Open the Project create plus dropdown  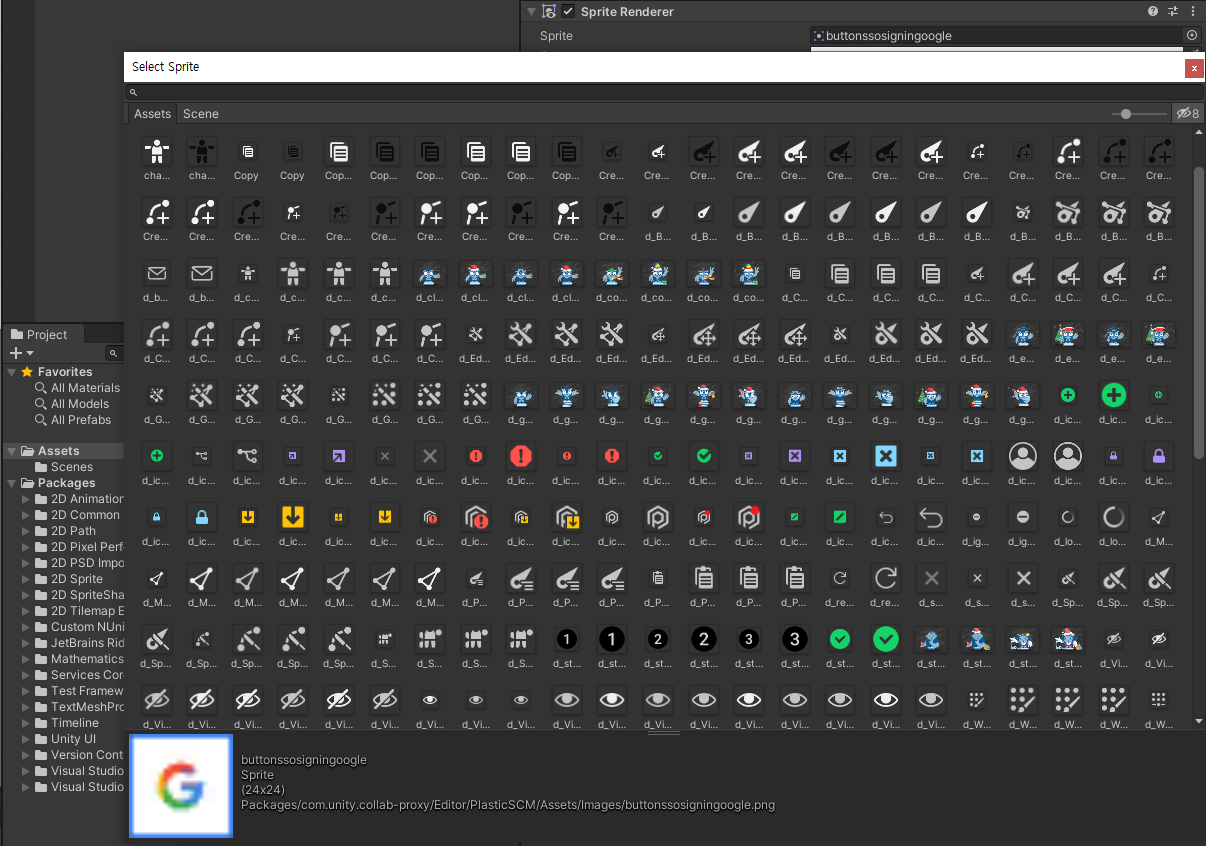click(x=21, y=353)
